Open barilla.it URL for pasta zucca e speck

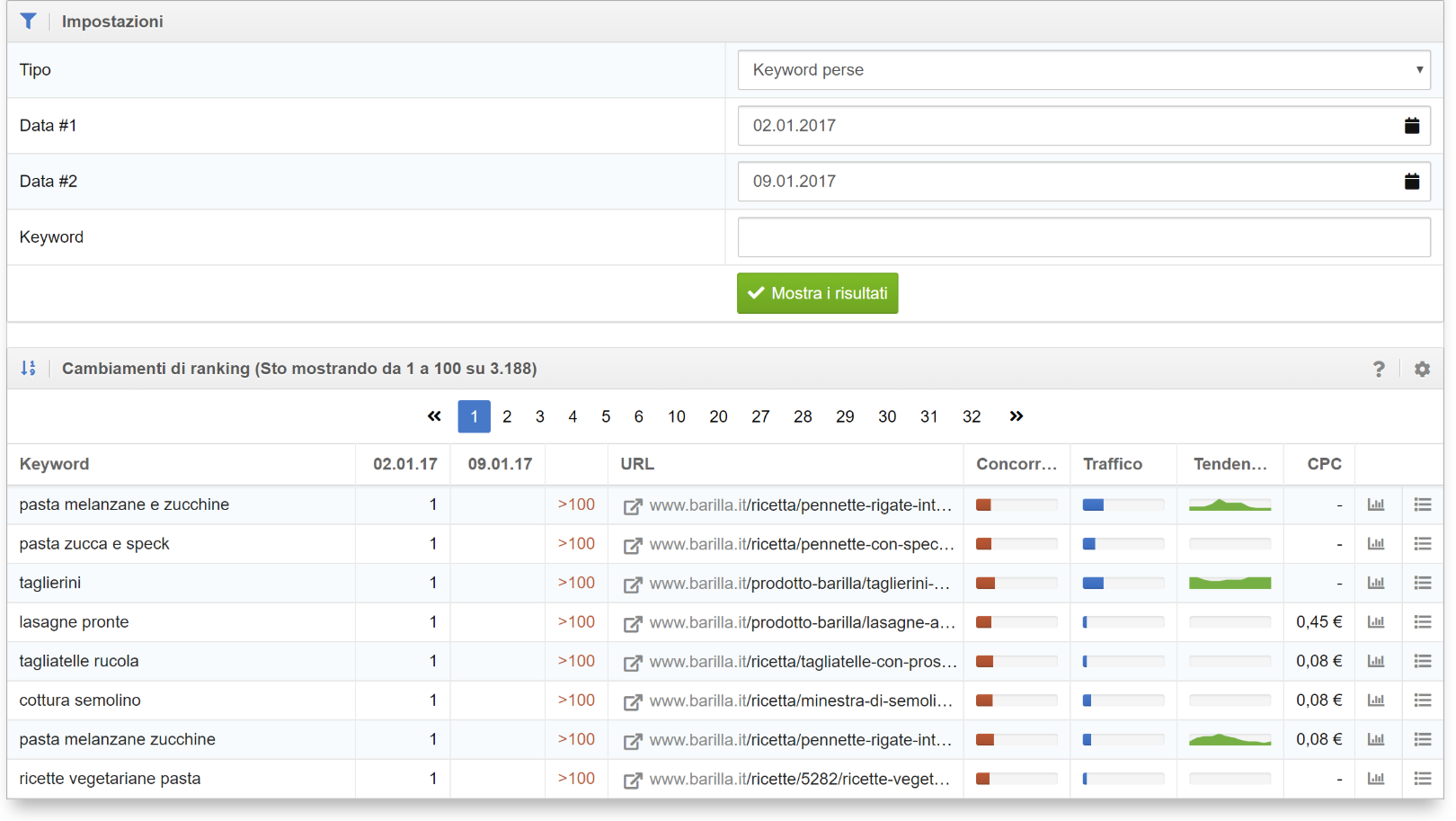pyautogui.click(x=802, y=544)
